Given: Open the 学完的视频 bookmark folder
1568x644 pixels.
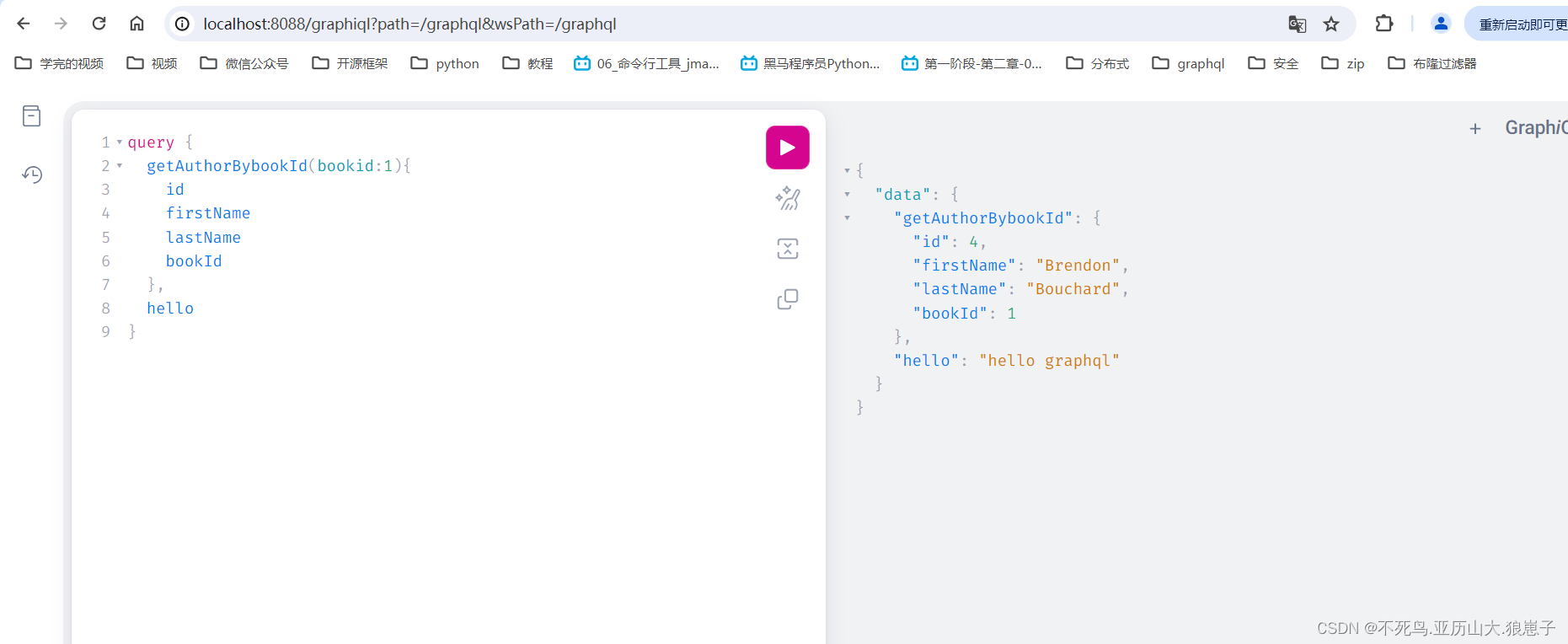Looking at the screenshot, I should pyautogui.click(x=60, y=63).
